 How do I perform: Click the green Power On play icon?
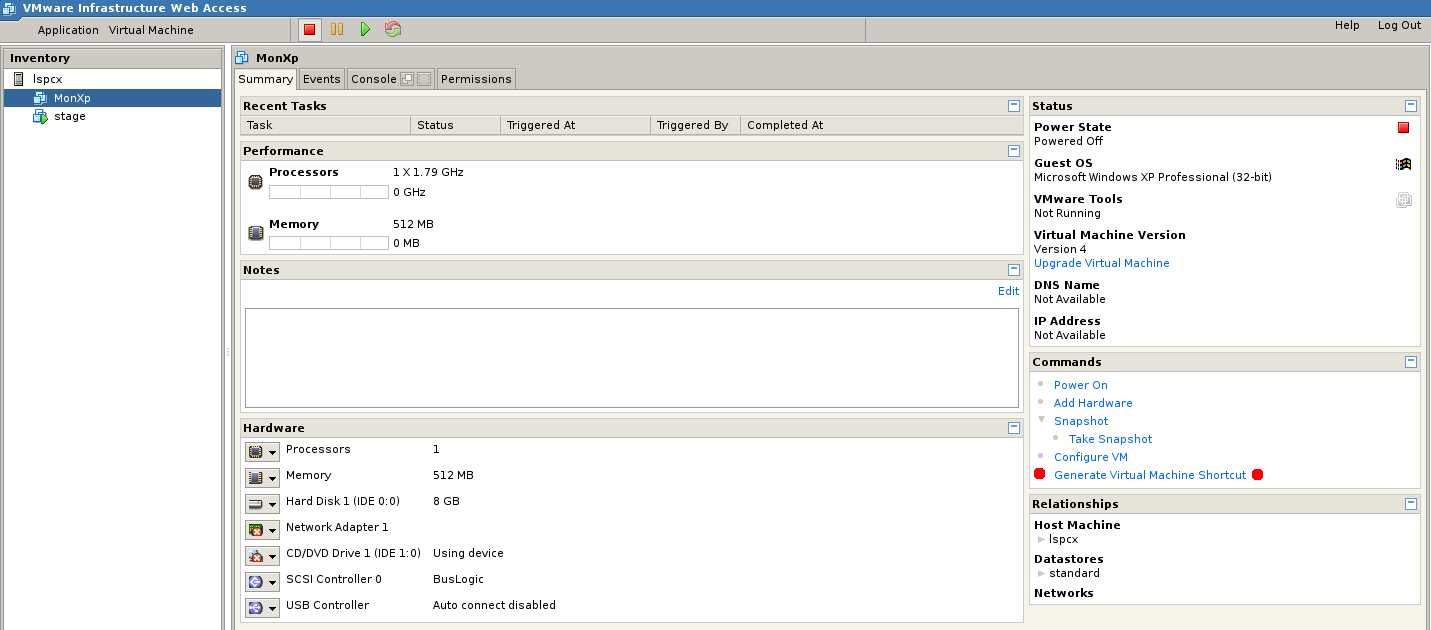[x=365, y=30]
